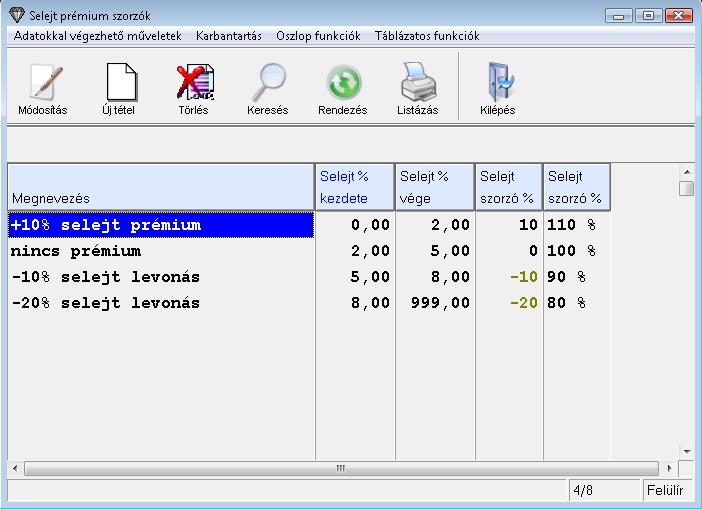702x509 pixels.
Task: Click the Selejt % kezdete column header
Action: (354, 187)
